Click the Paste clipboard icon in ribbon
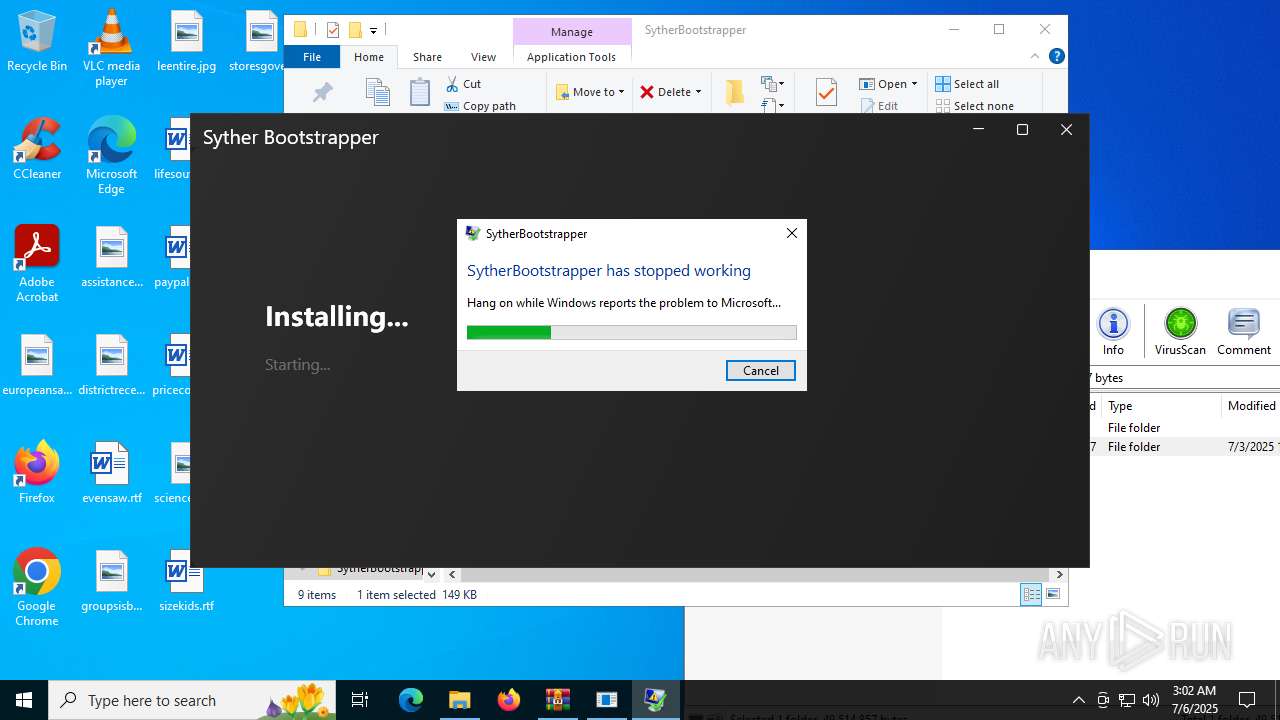 point(420,92)
